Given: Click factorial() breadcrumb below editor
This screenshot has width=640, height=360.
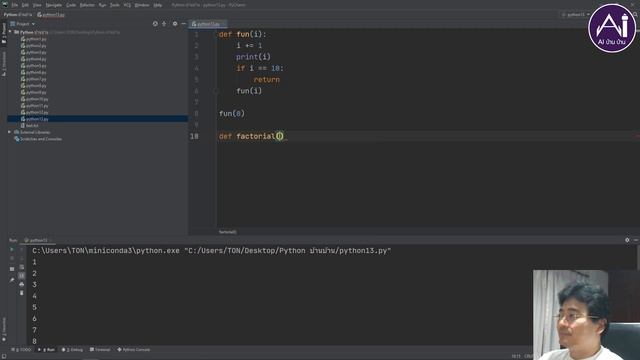Looking at the screenshot, I should click(x=227, y=232).
